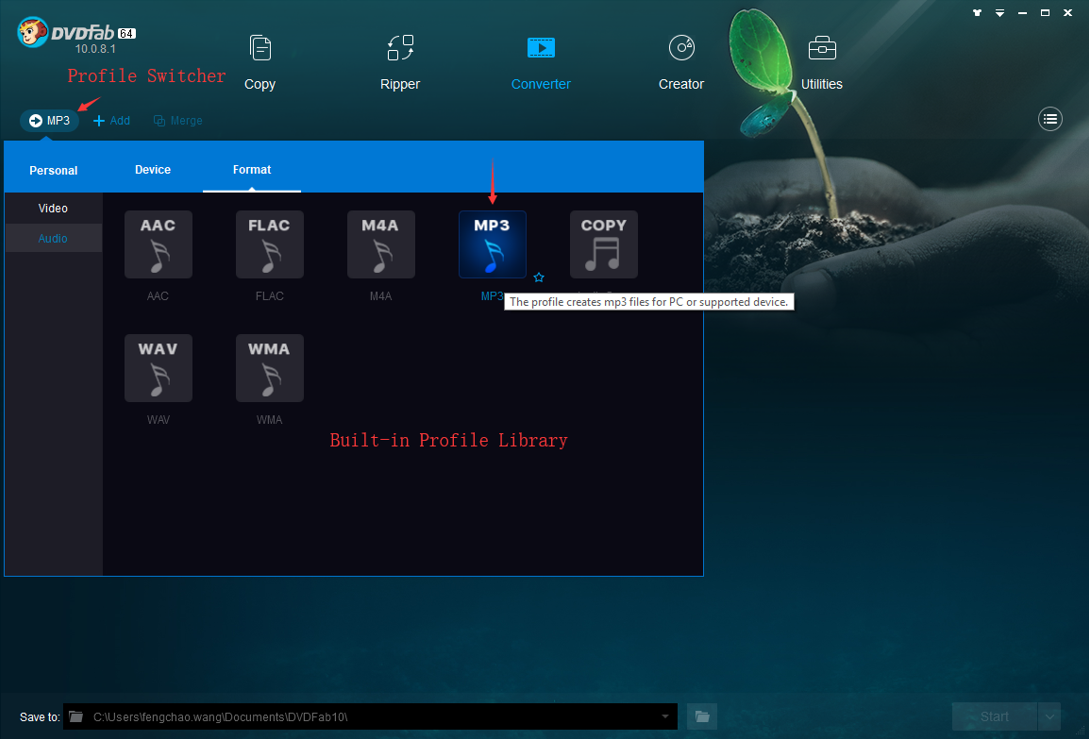Switch to the Personal tab
Screen dimensions: 1089x739
53,170
